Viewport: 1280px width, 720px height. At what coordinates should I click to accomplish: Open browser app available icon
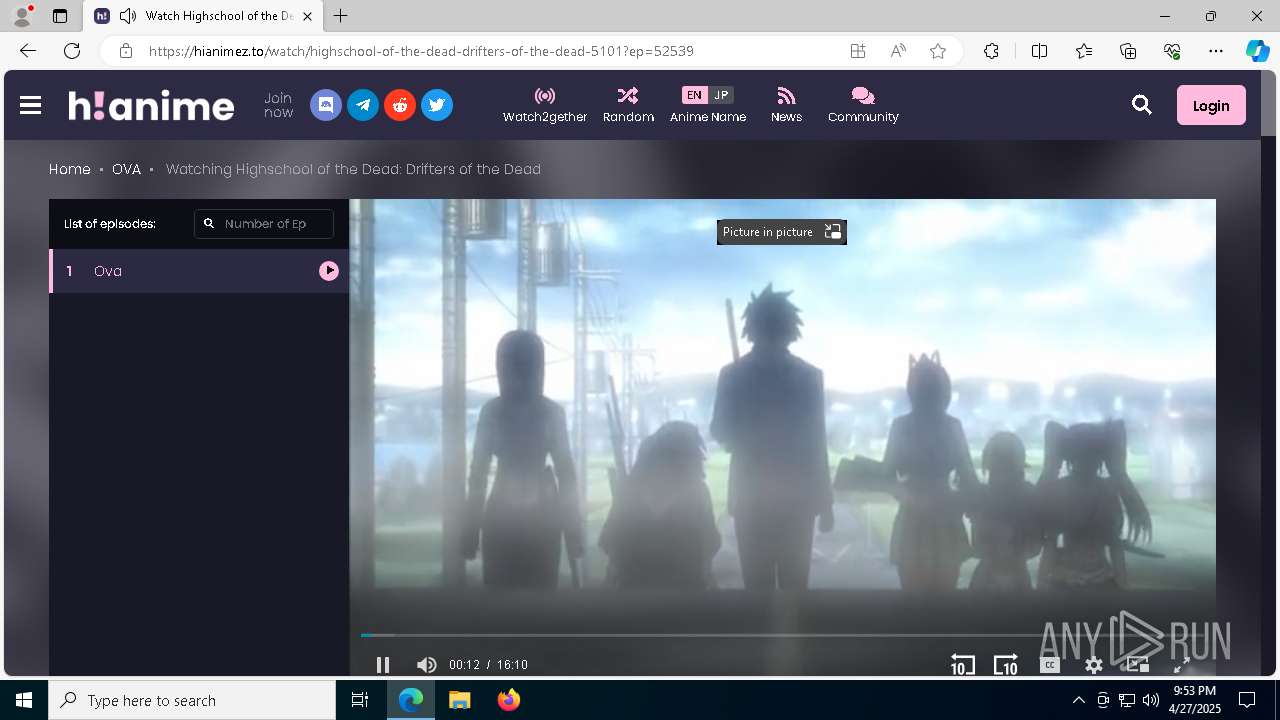[x=858, y=51]
